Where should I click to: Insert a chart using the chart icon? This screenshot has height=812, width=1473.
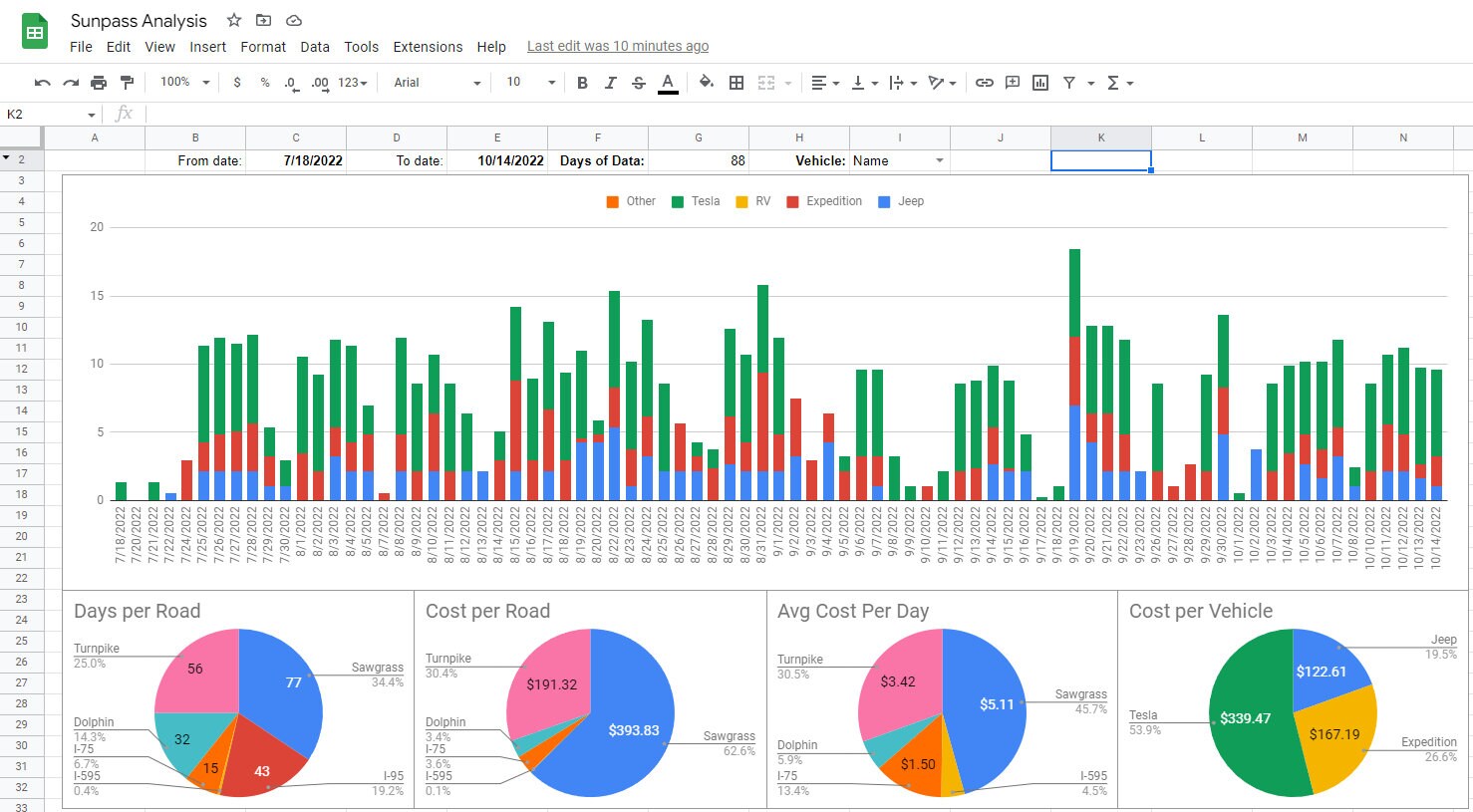coord(1039,83)
